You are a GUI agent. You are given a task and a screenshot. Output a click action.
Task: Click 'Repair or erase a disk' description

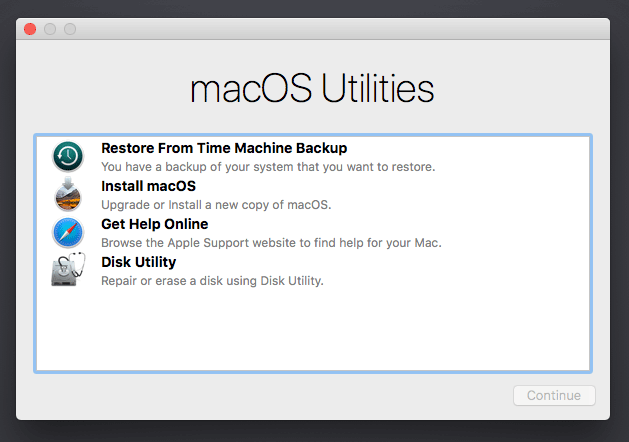pyautogui.click(x=212, y=281)
